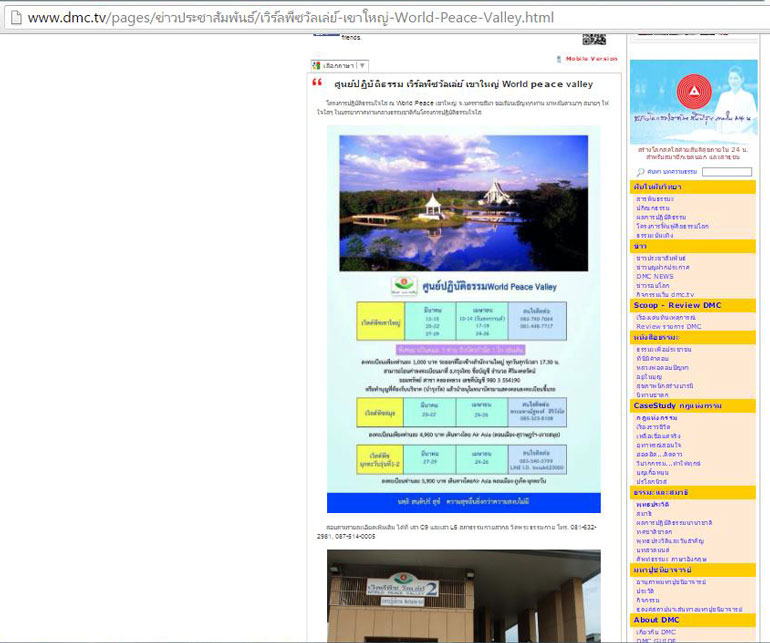Click the World Peace Valley logo in the poster
Viewport: 770px width, 643px height.
(x=403, y=285)
